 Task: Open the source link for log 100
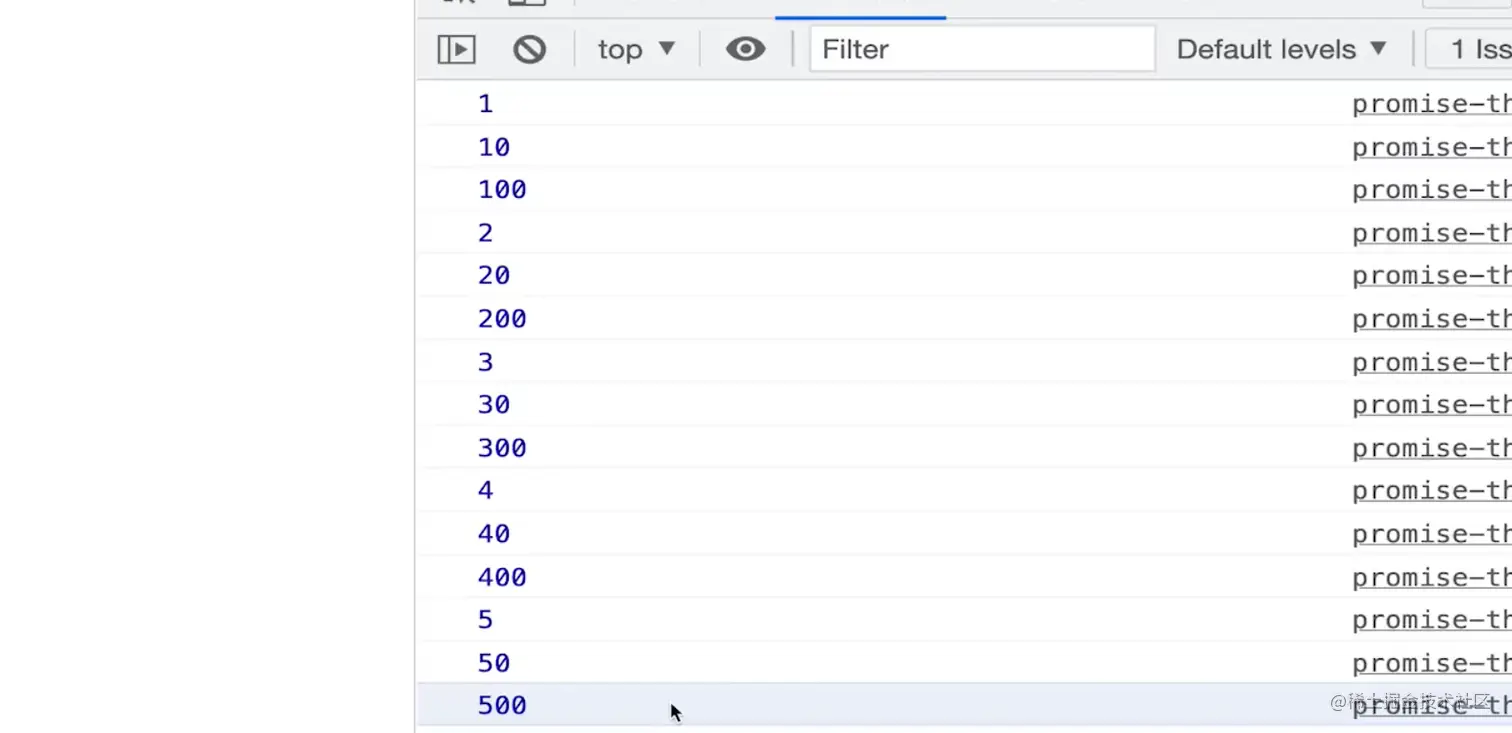click(x=1432, y=190)
